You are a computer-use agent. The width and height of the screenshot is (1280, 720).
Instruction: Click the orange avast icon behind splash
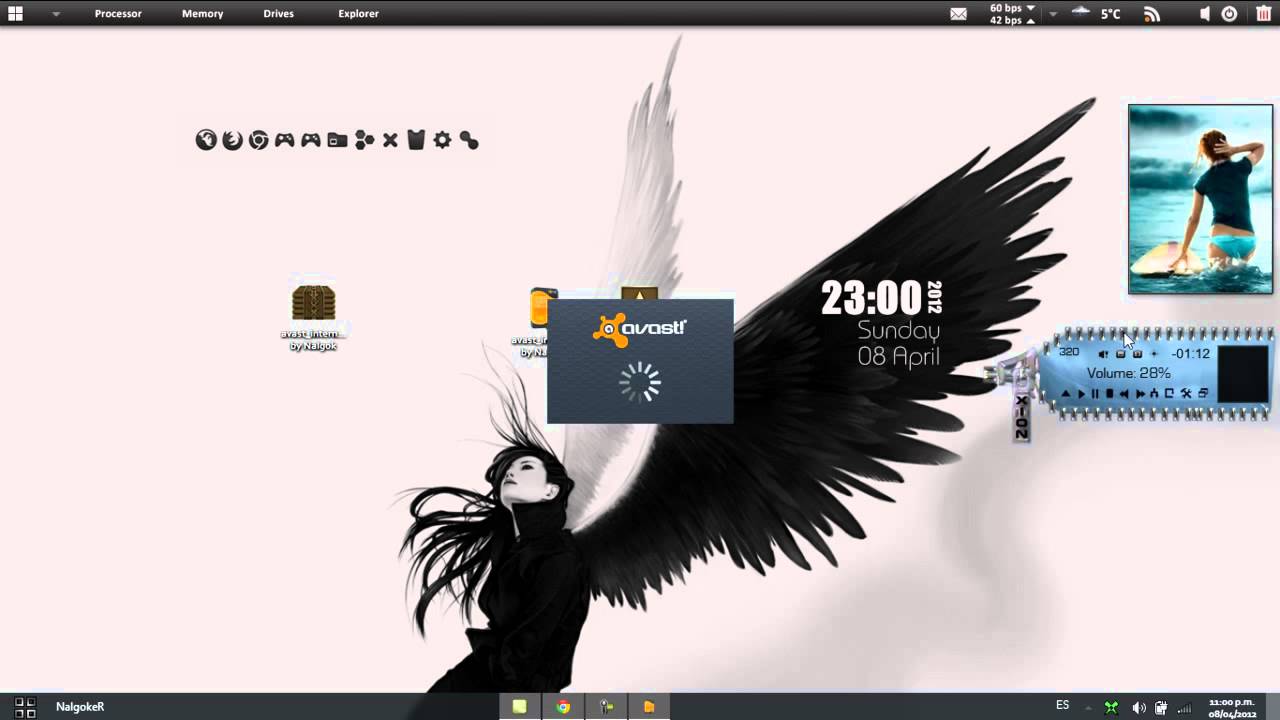coord(541,310)
